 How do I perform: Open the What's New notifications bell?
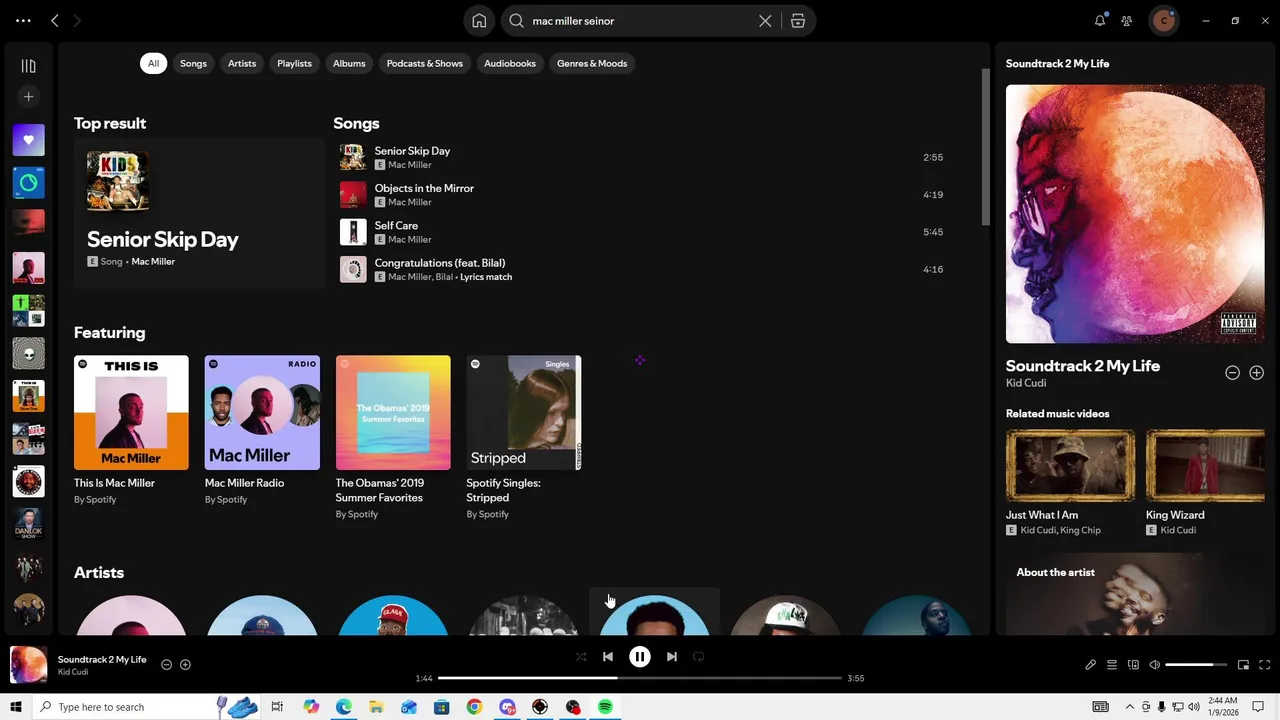tap(1100, 20)
